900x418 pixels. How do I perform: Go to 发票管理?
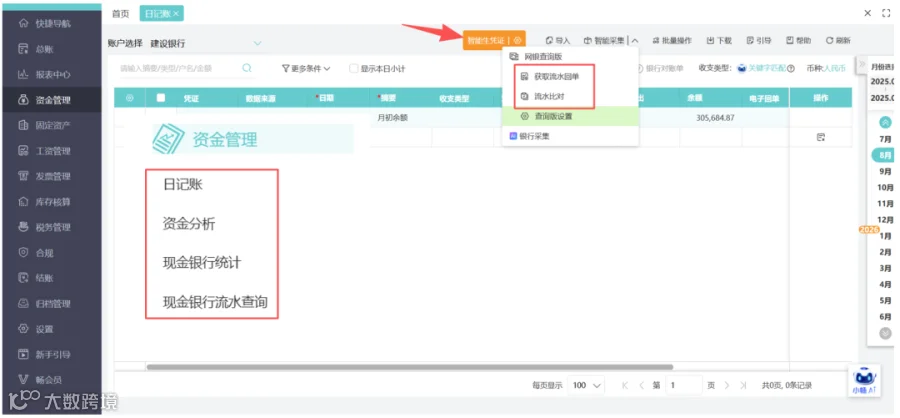(x=44, y=176)
